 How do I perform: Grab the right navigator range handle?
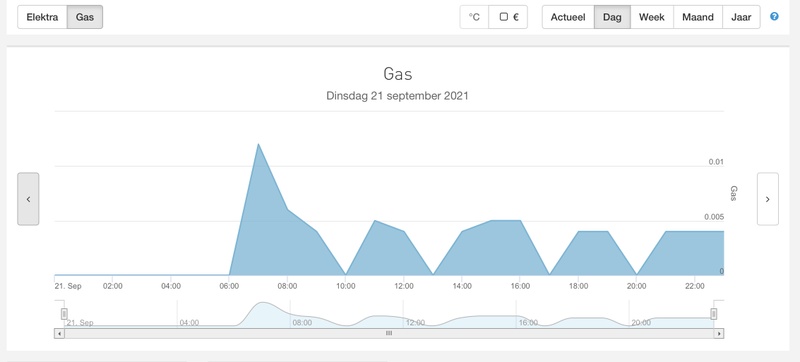pos(714,314)
